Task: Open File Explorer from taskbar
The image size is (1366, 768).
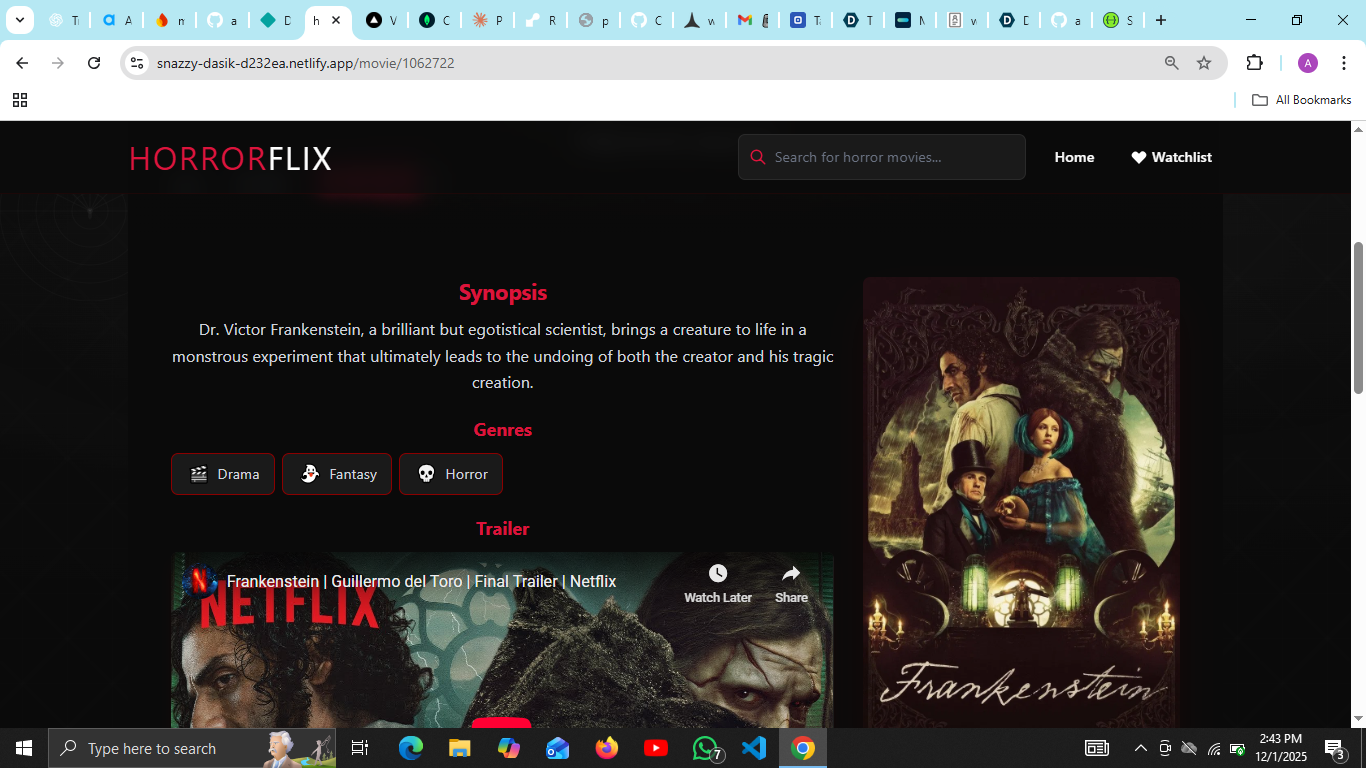Action: tap(459, 748)
